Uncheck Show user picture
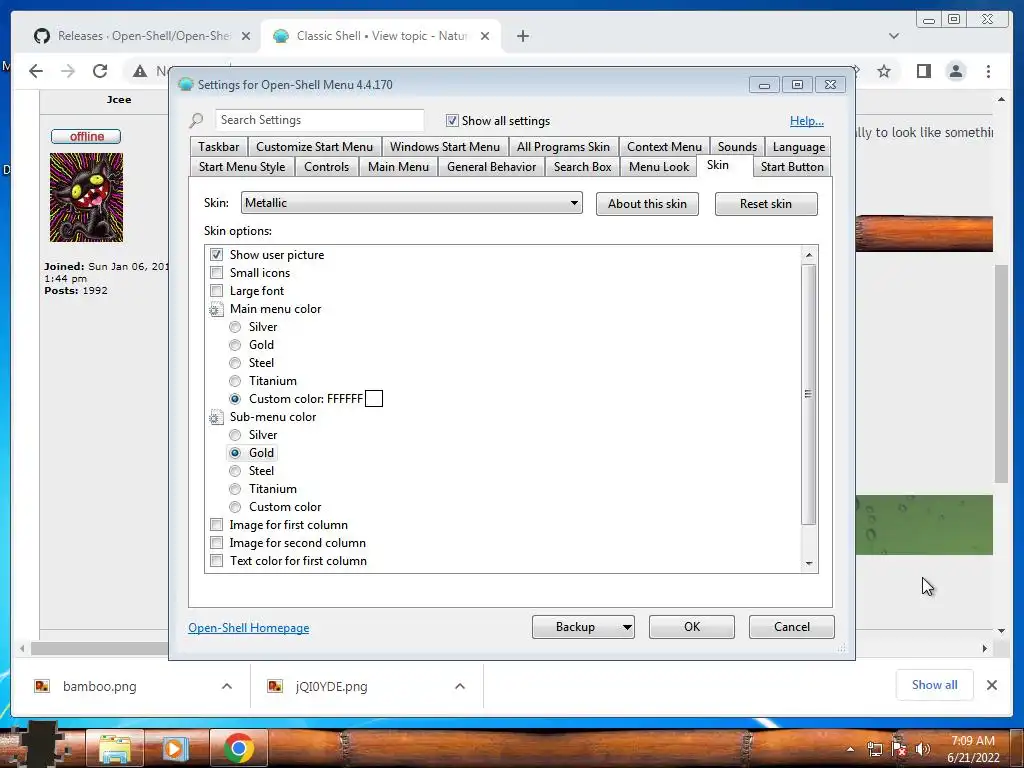Screen dimensions: 1024x768 pos(216,255)
